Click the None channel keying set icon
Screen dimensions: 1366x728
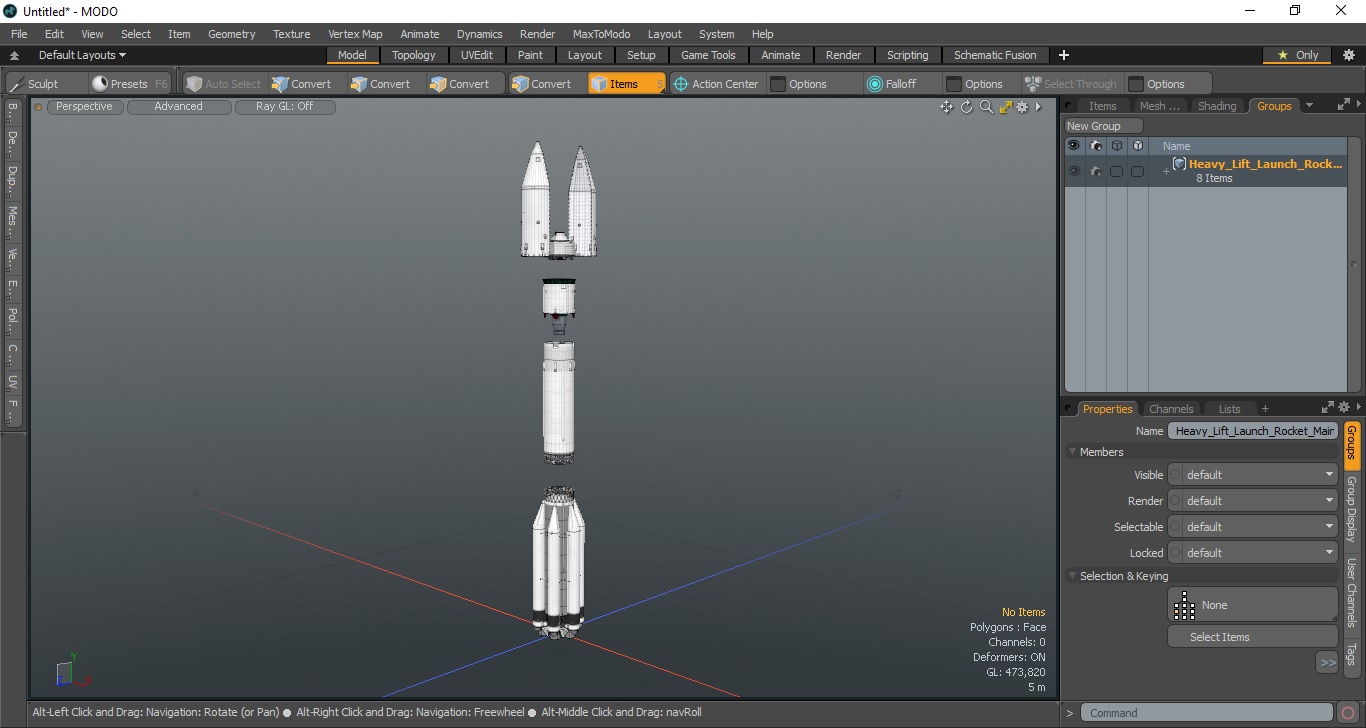pyautogui.click(x=1184, y=605)
